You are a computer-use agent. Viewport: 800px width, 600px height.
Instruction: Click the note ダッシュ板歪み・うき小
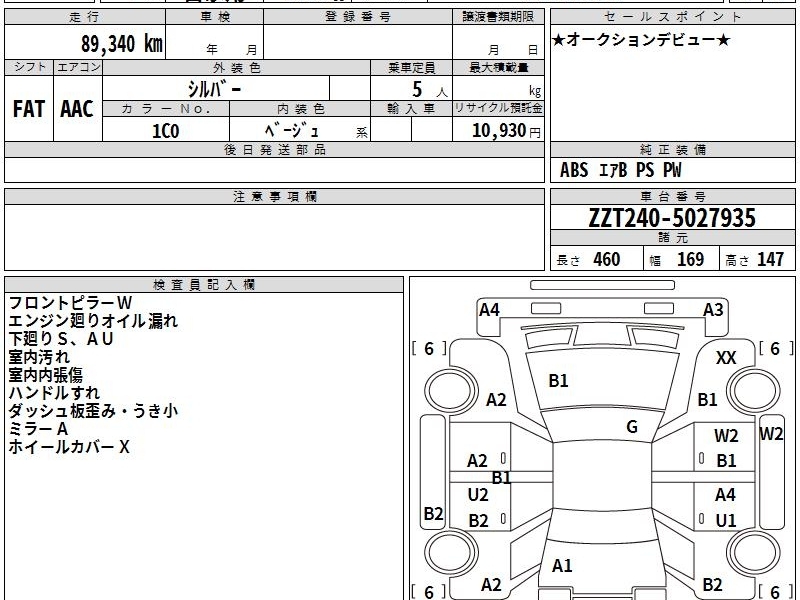click(93, 411)
